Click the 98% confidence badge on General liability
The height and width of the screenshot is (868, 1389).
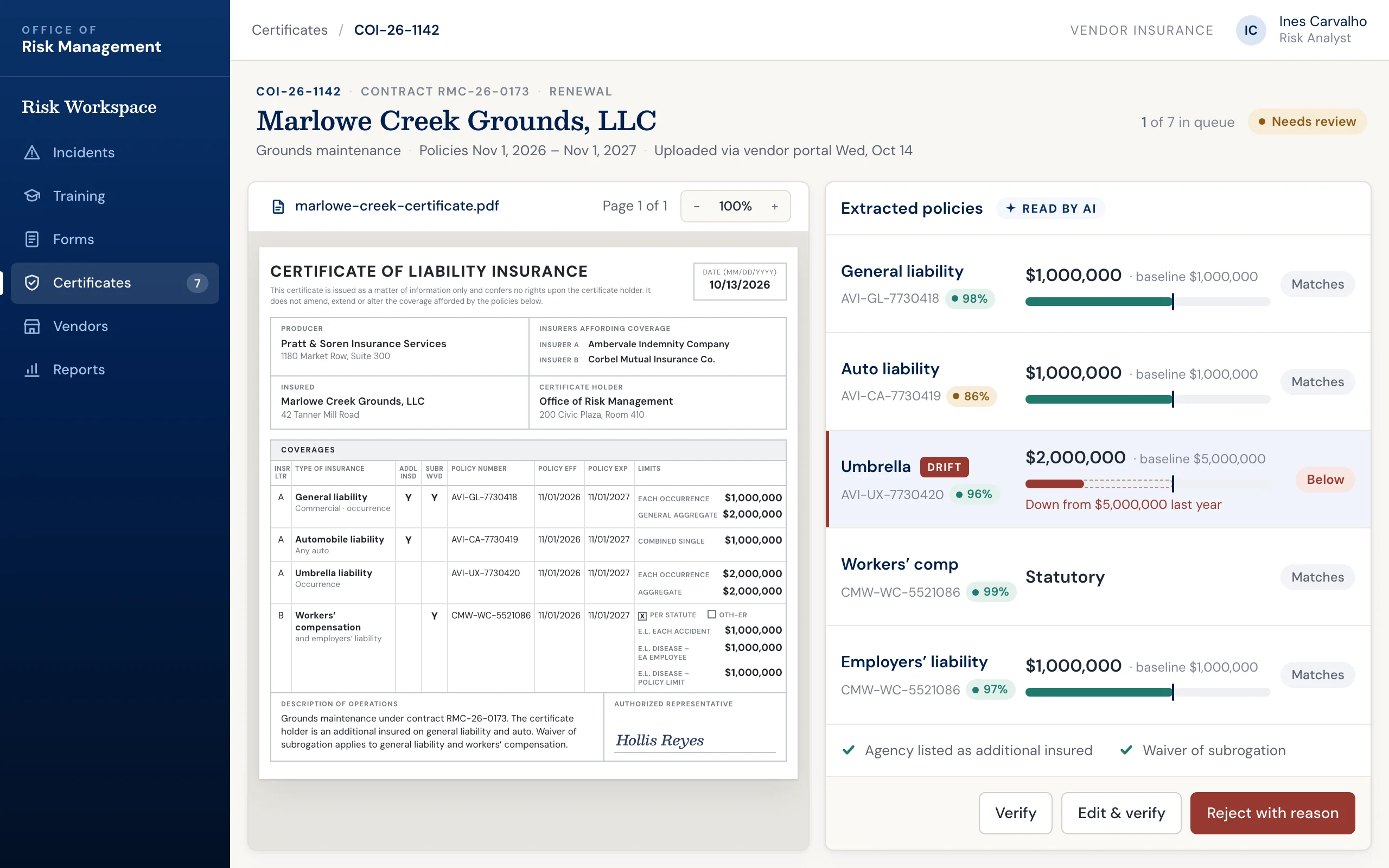click(x=970, y=298)
